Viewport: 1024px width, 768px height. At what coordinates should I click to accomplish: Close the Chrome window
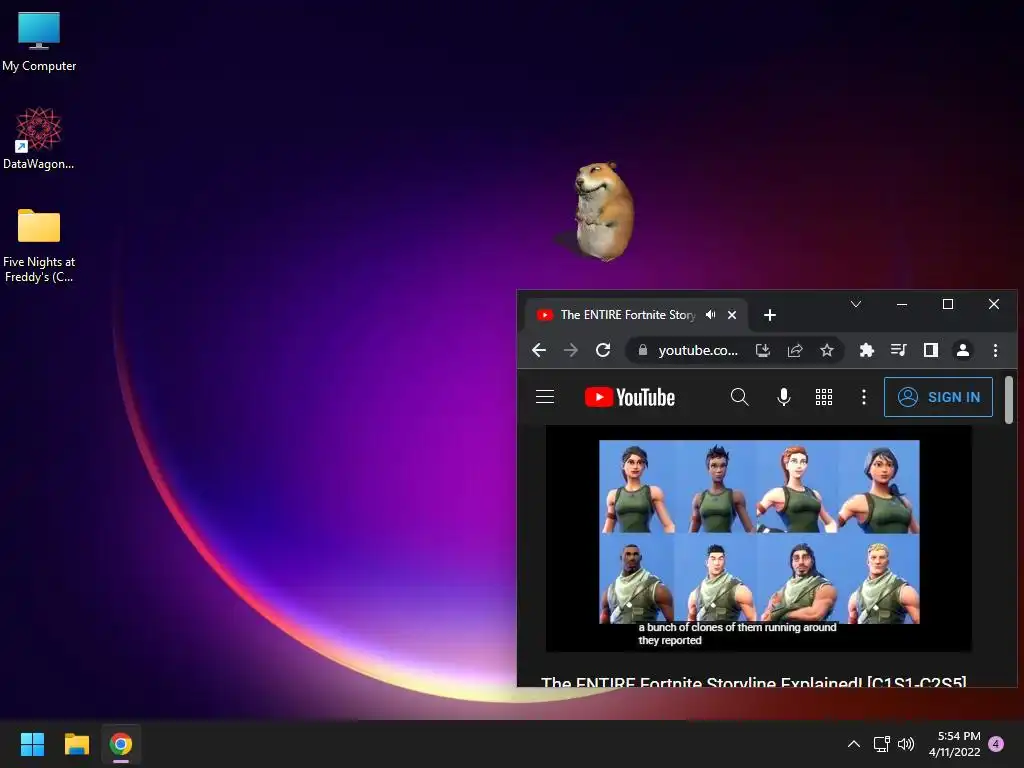(994, 304)
